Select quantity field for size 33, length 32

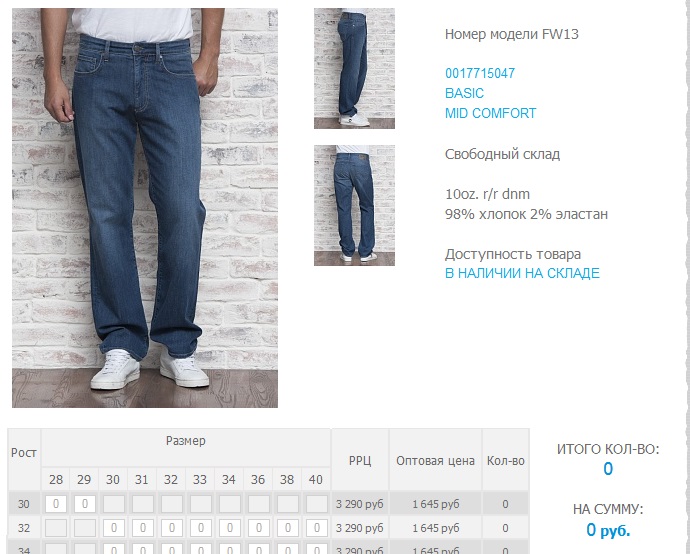pos(201,528)
